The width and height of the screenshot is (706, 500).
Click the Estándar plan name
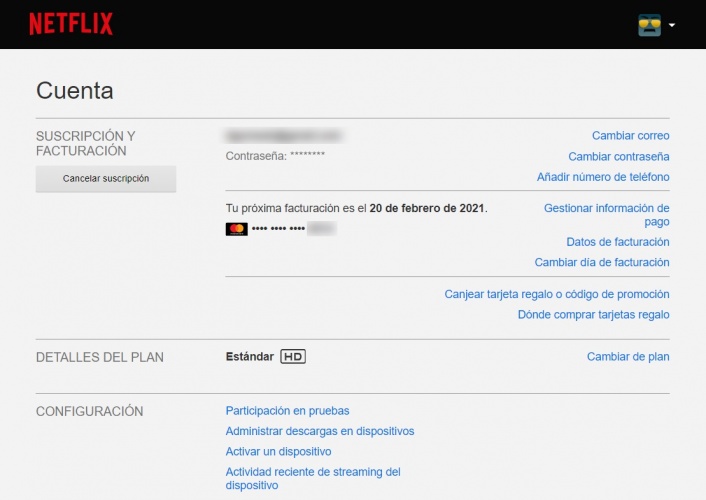[x=250, y=357]
